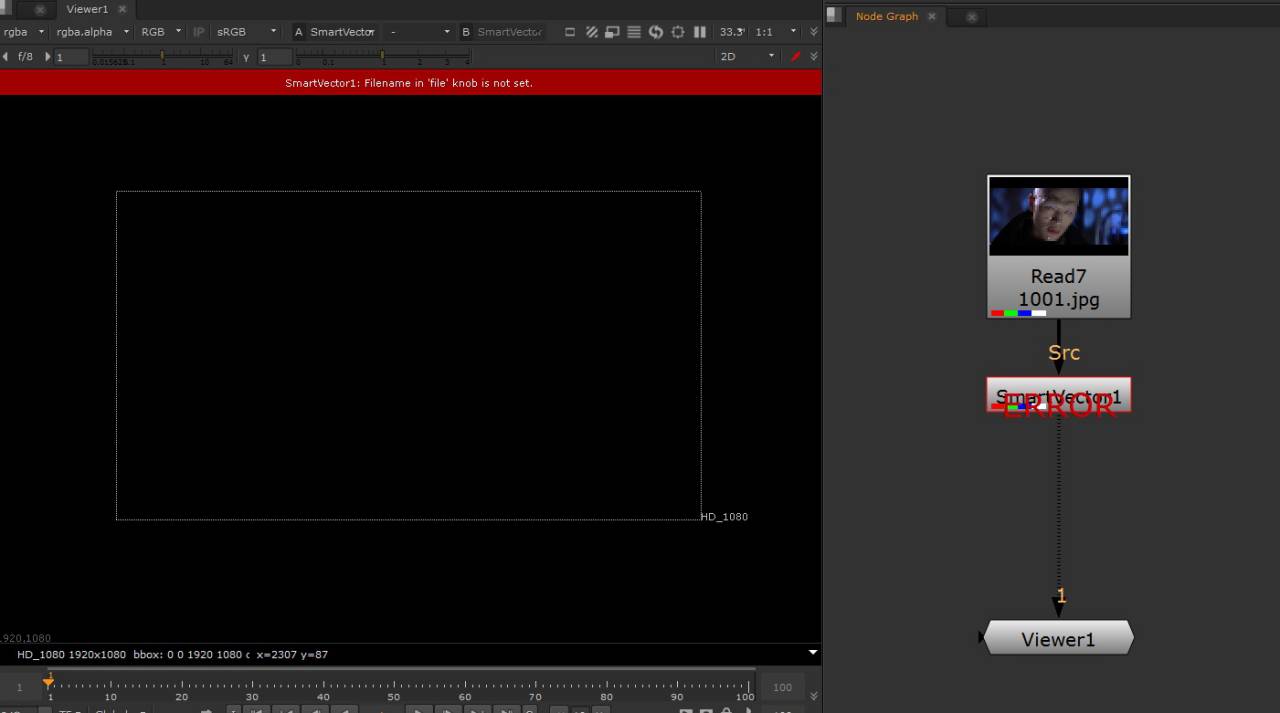1280x713 pixels.
Task: Click the Read7 1001.jpg node label
Action: [1059, 288]
